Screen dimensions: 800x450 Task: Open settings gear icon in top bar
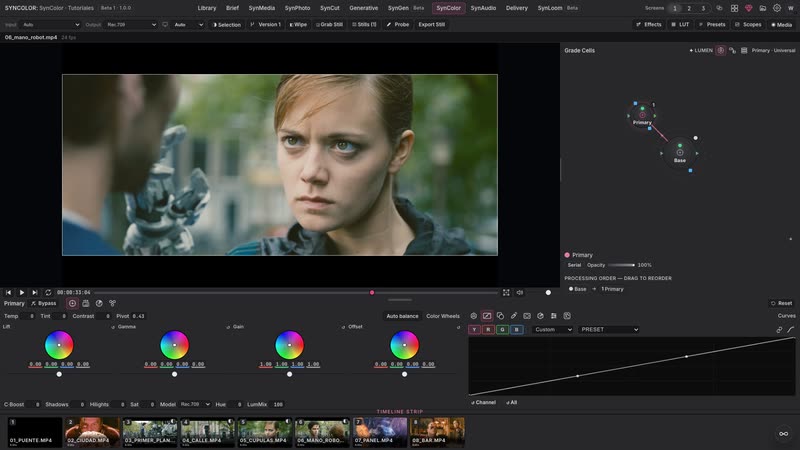coord(777,8)
